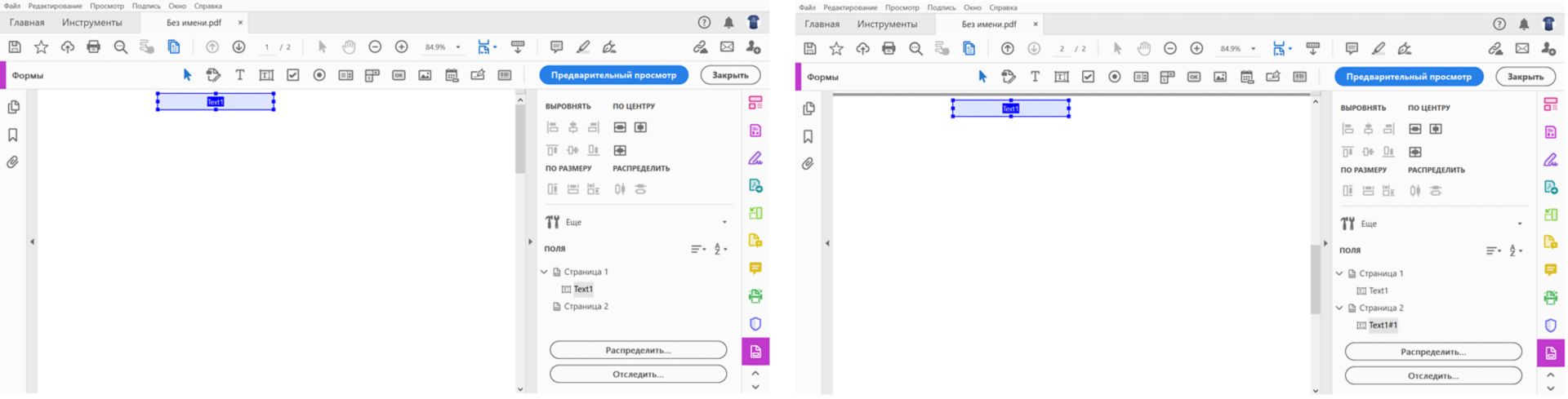This screenshot has width=1568, height=399.
Task: Click Предварительный просмотр in right window
Action: pyautogui.click(x=1409, y=77)
